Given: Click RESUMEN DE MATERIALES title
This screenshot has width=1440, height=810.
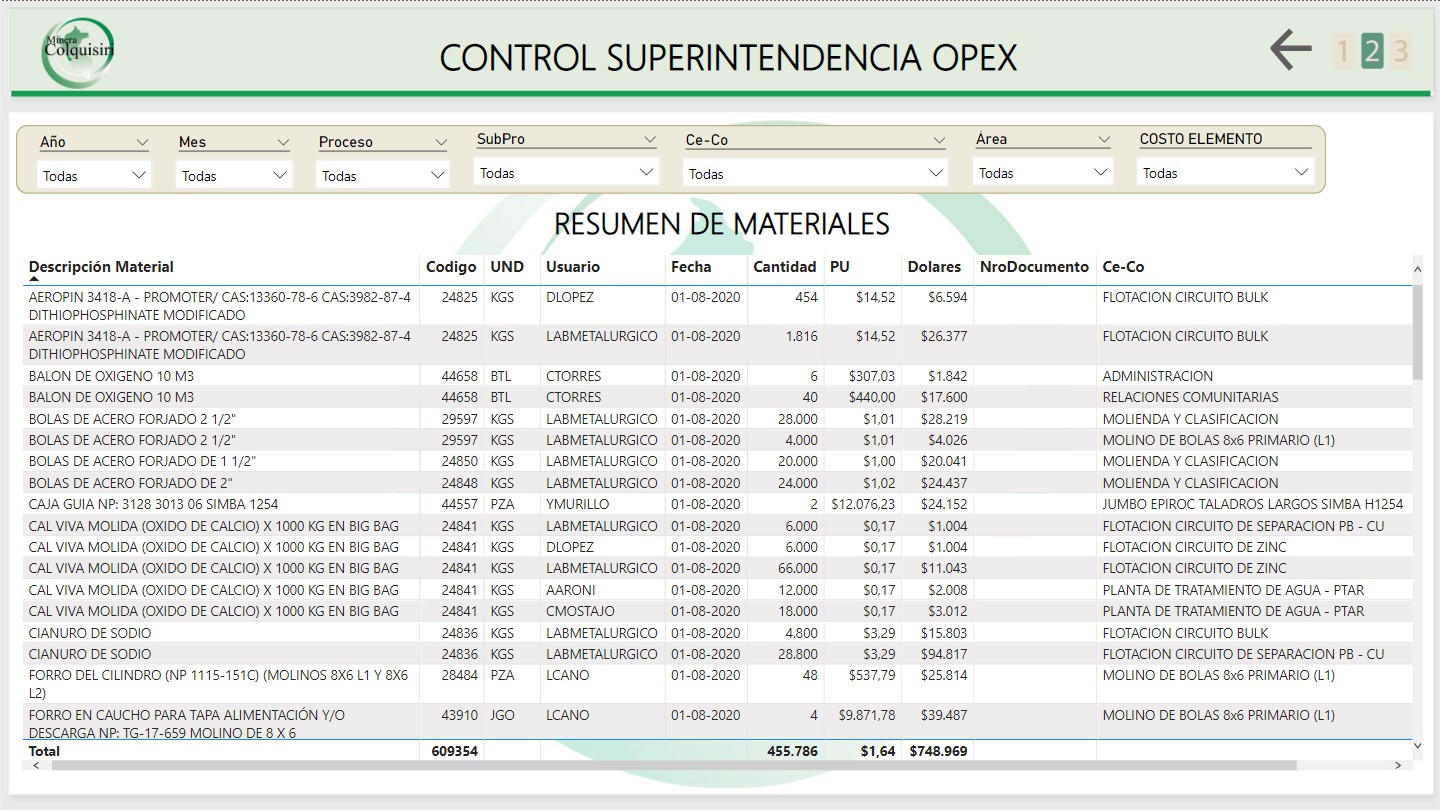Looking at the screenshot, I should (722, 224).
